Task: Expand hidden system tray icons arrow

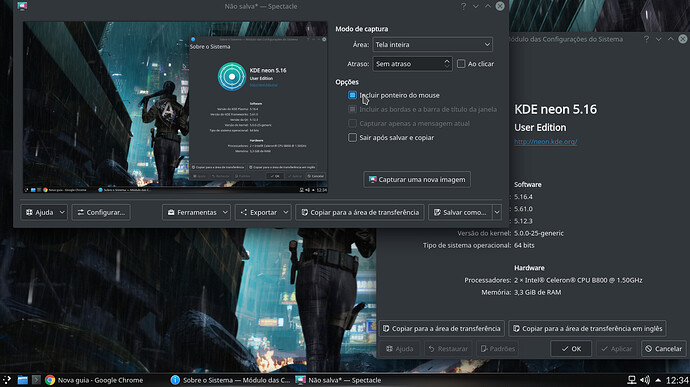Action: coord(658,380)
